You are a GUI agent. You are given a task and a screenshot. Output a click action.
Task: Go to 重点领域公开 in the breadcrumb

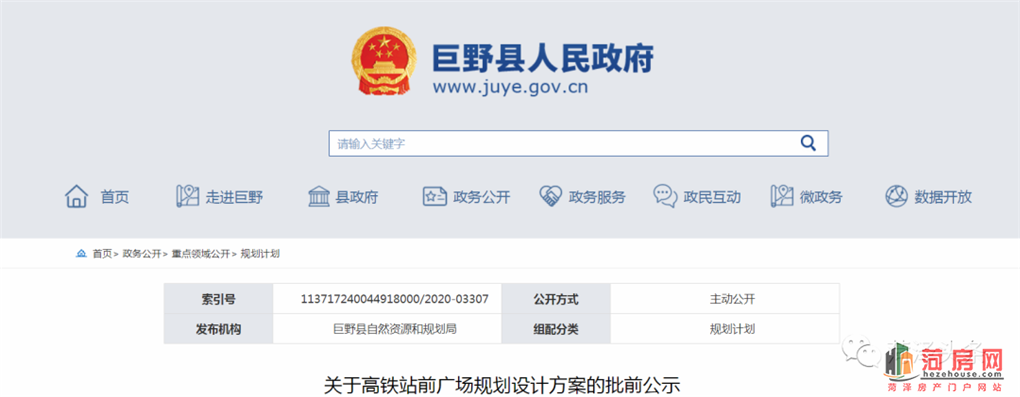tap(200, 254)
